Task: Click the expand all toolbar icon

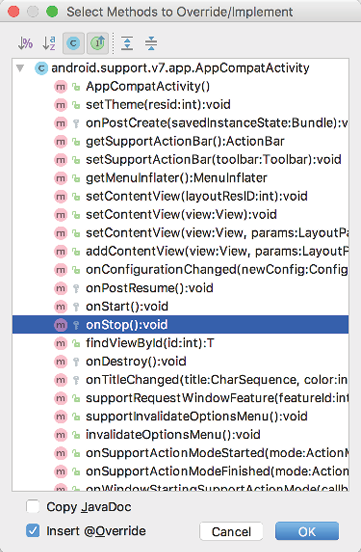Action: [x=127, y=43]
